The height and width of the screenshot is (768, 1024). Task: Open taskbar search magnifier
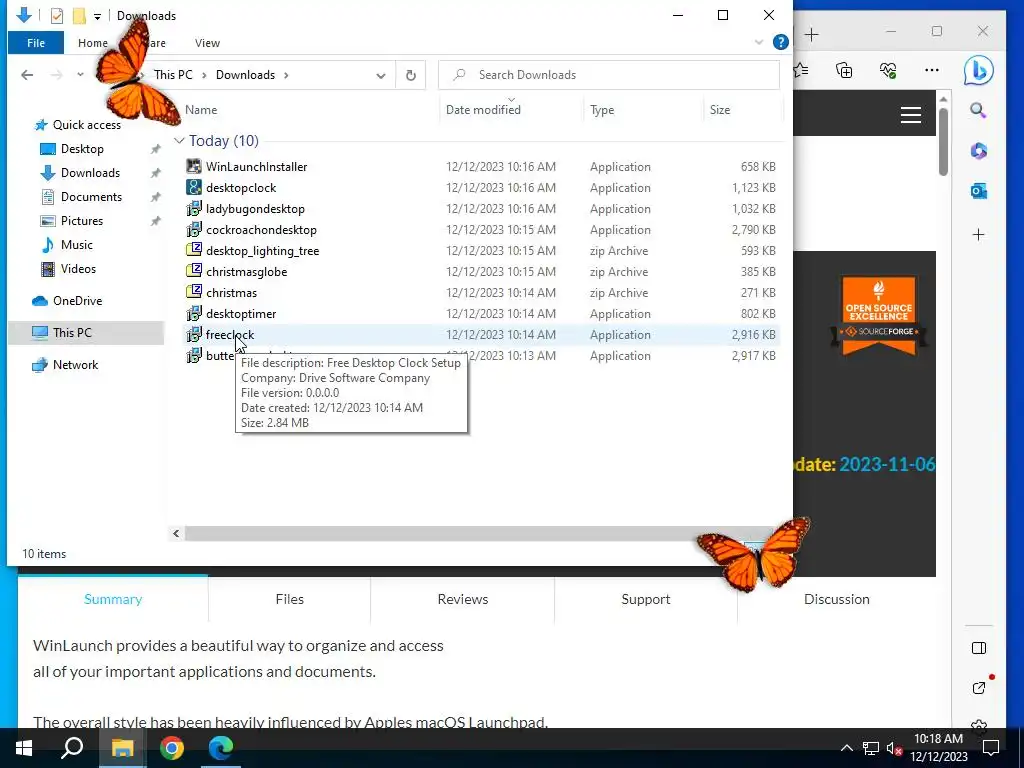72,748
